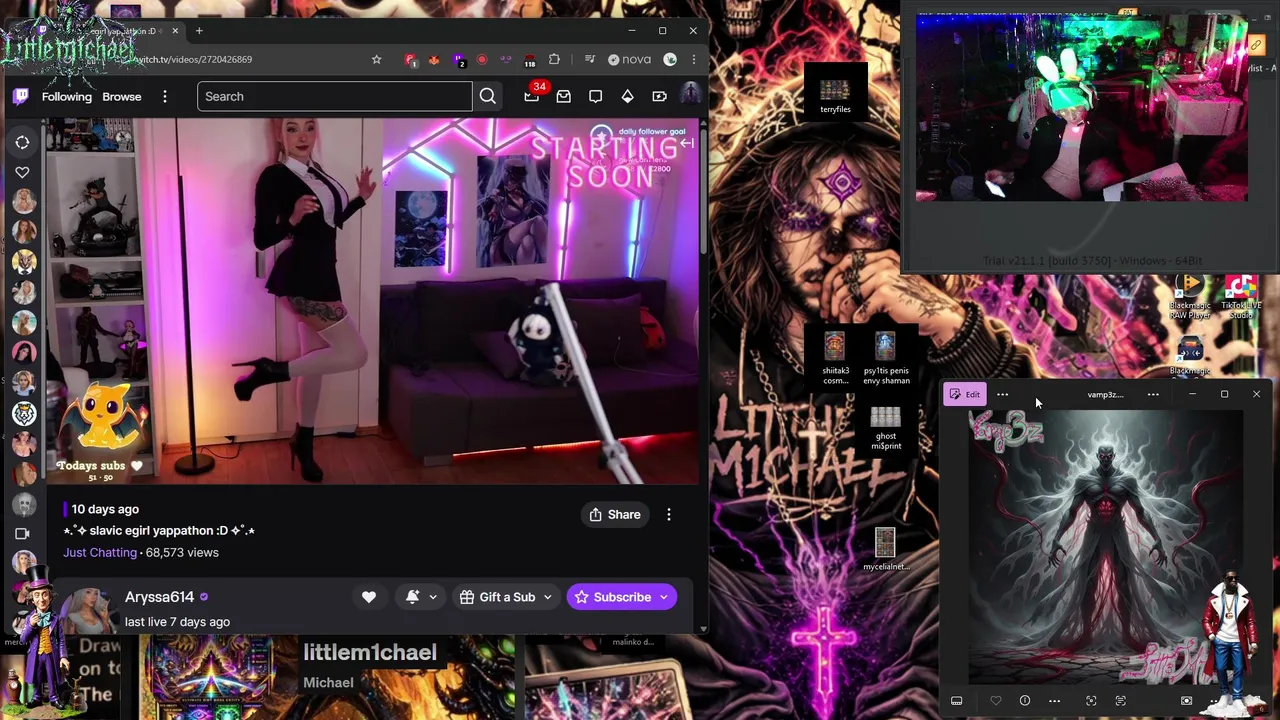Expand the Twitch sidebar circular icon
Image resolution: width=1280 pixels, height=720 pixels.
point(22,142)
